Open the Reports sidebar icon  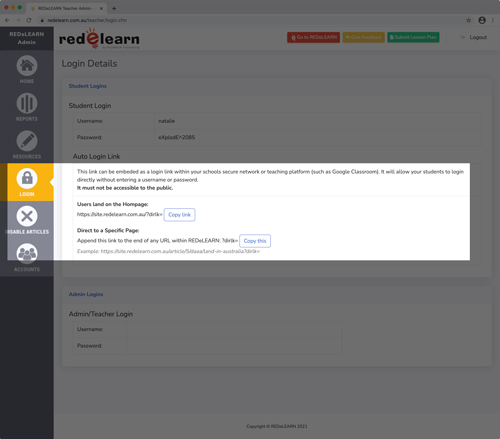(x=27, y=103)
